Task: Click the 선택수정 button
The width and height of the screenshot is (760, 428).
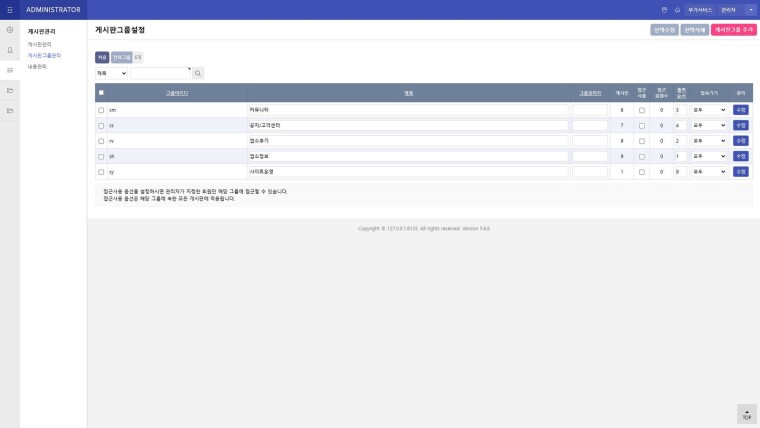Action: [664, 30]
